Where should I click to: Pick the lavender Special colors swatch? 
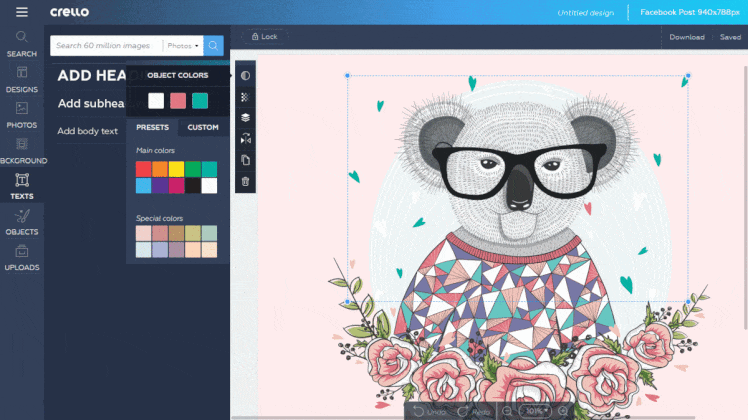coord(160,250)
